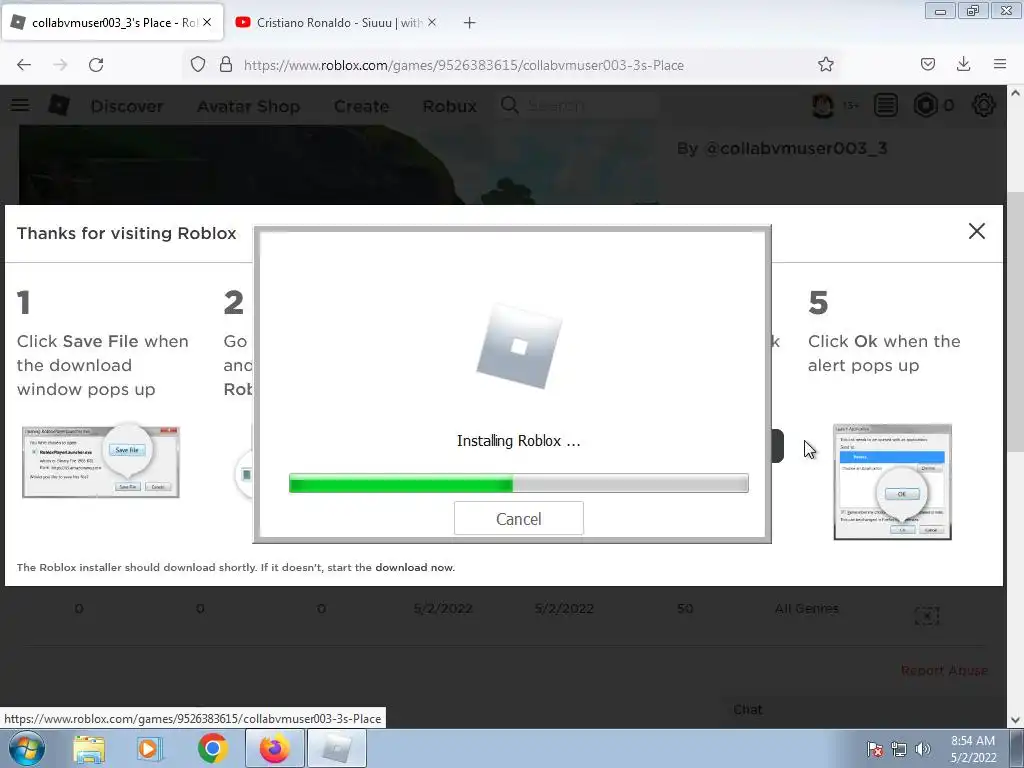Screen dimensions: 1024x768
Task: Open the tracking protection shield panel
Action: pyautogui.click(x=198, y=65)
